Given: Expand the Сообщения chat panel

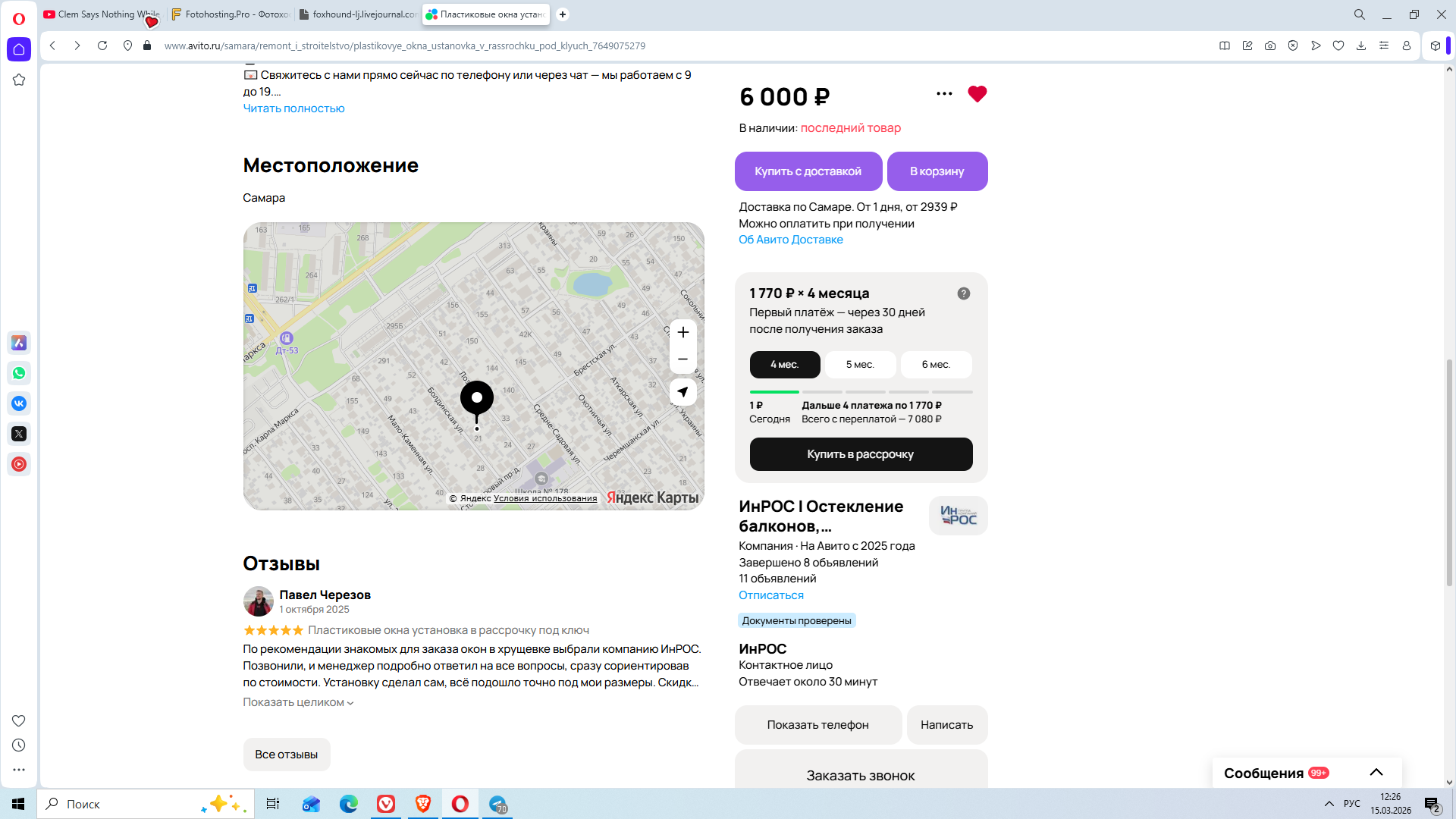Looking at the screenshot, I should (1376, 773).
